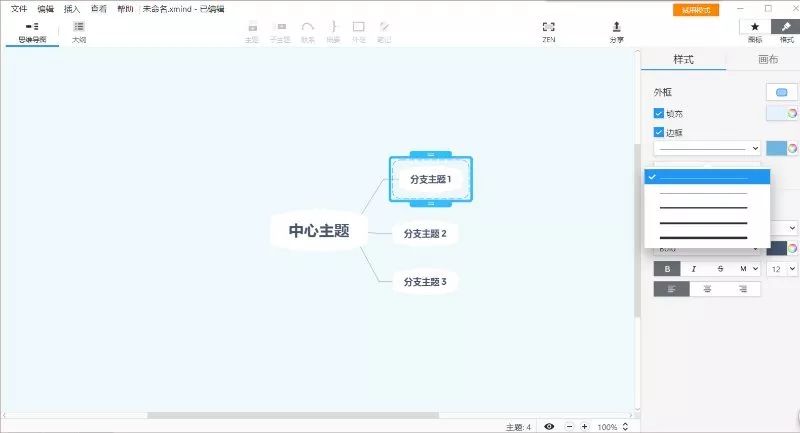The height and width of the screenshot is (433, 800).
Task: Select branch topic 分支主题 2
Action: [425, 234]
